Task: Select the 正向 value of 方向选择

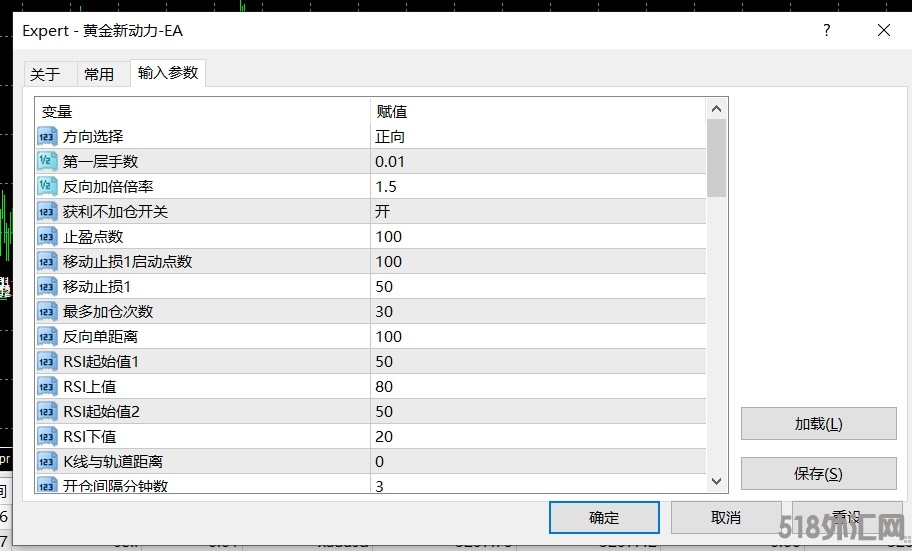Action: point(390,137)
